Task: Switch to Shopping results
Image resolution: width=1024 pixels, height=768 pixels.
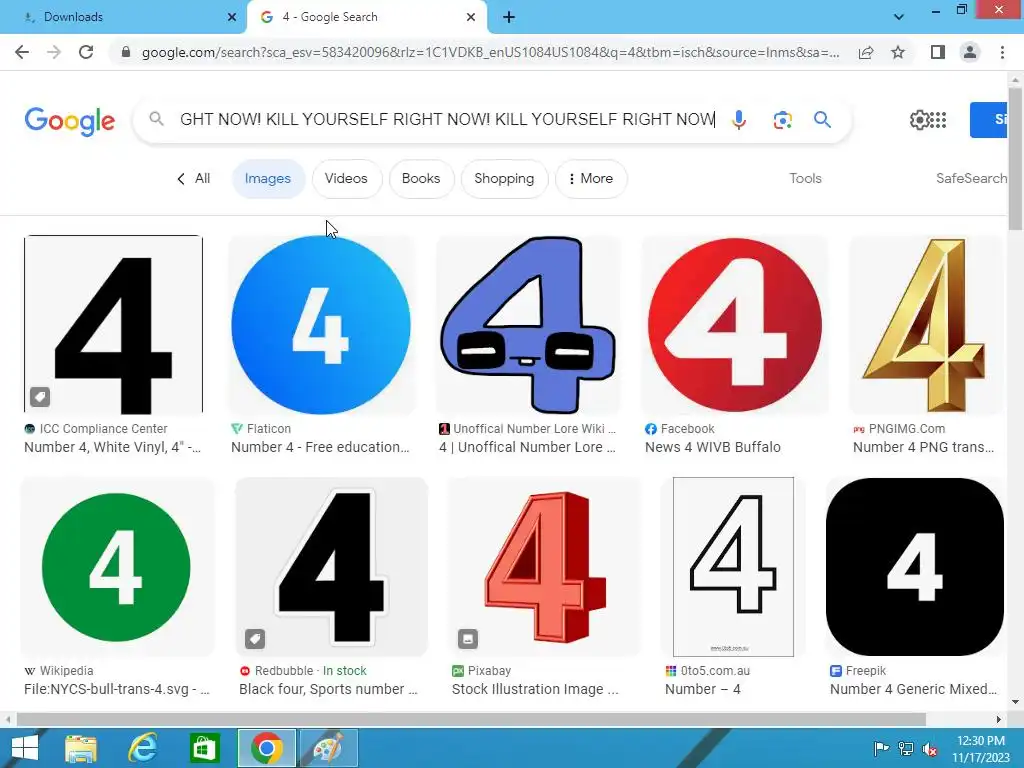Action: (x=504, y=178)
